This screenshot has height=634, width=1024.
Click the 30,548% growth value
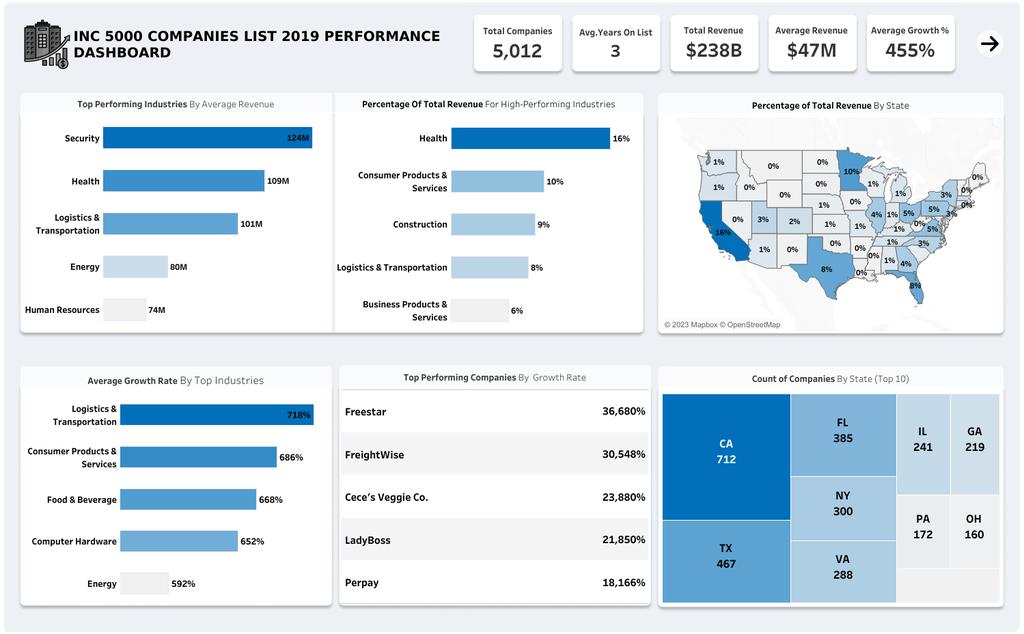click(x=623, y=454)
